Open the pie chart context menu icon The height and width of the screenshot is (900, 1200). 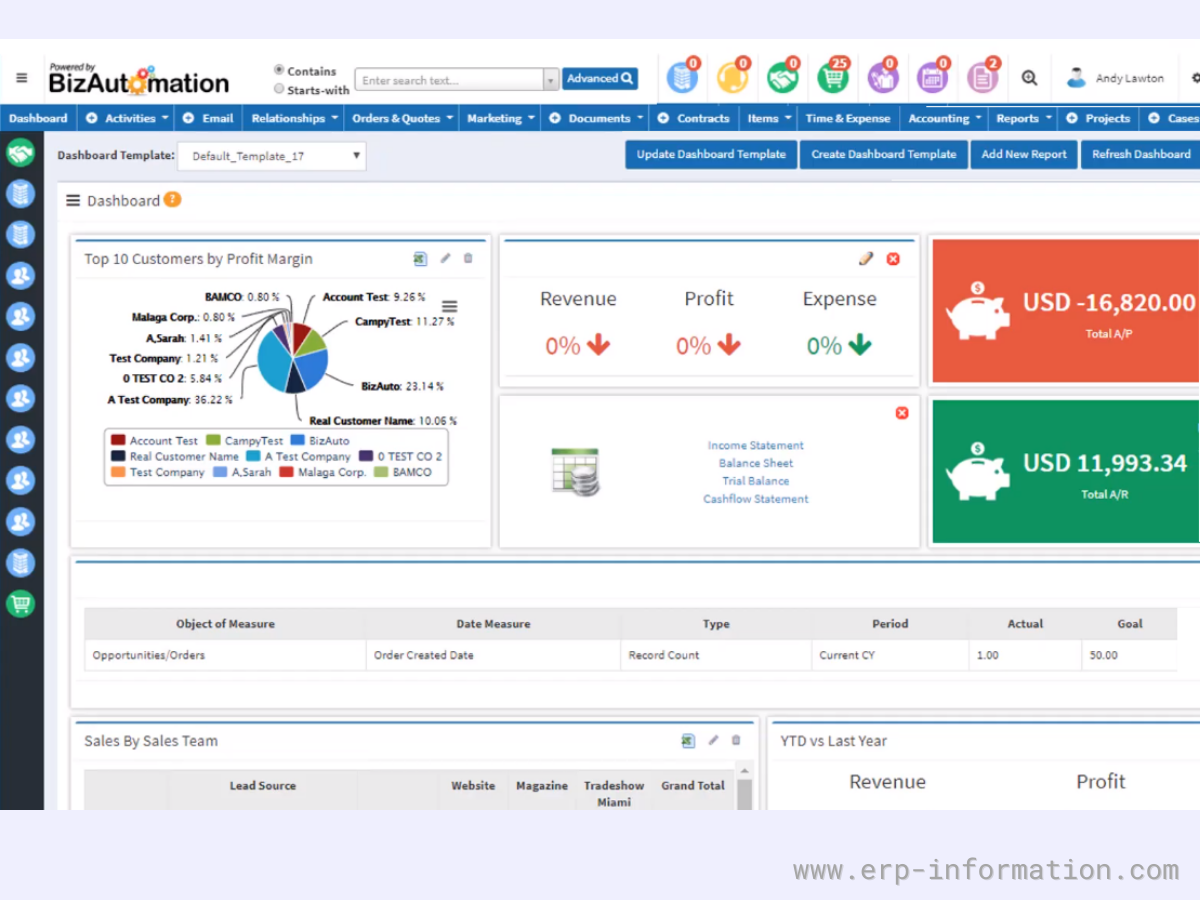point(450,306)
